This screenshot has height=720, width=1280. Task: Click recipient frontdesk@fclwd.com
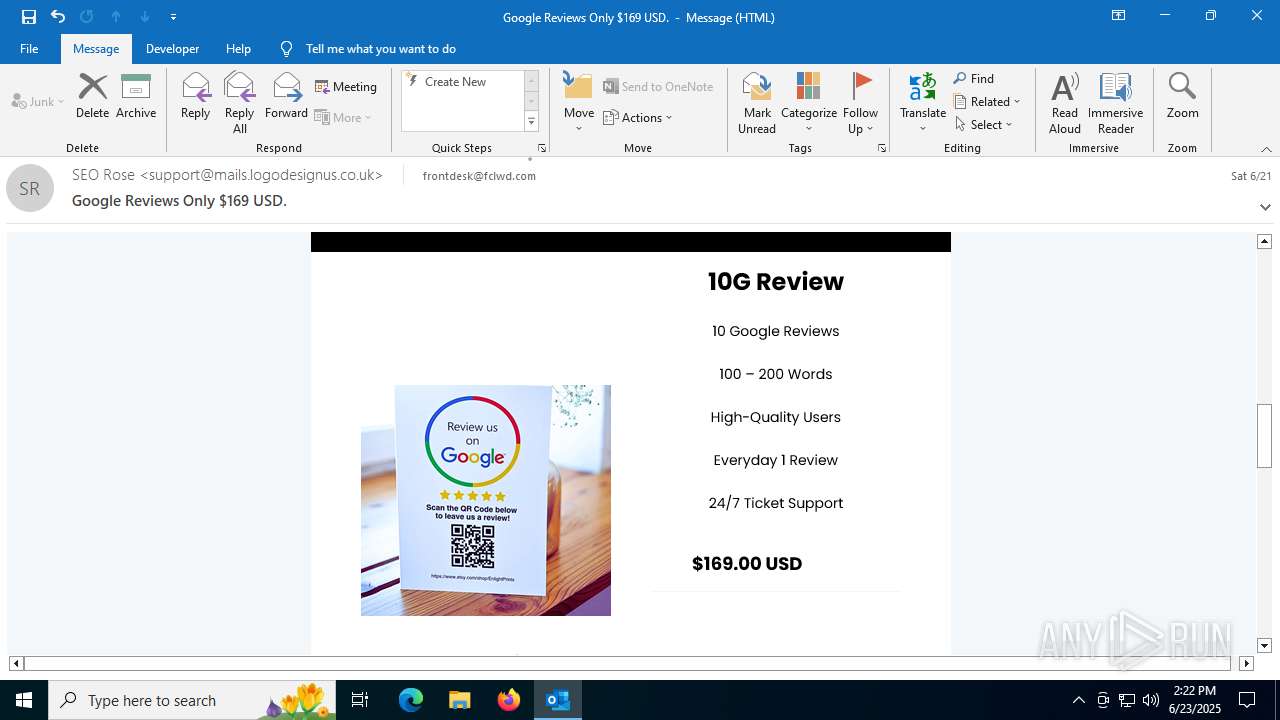(479, 176)
